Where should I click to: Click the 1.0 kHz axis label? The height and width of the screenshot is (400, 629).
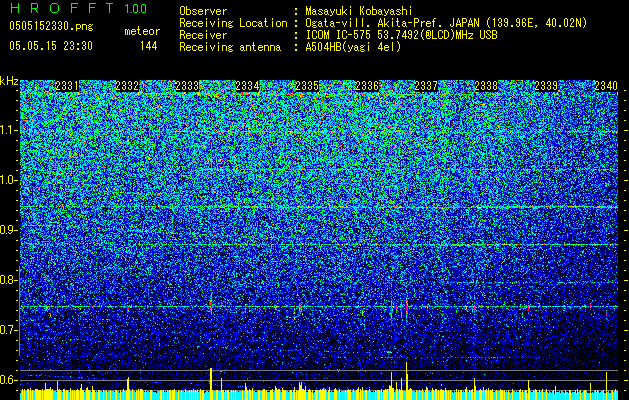click(9, 180)
